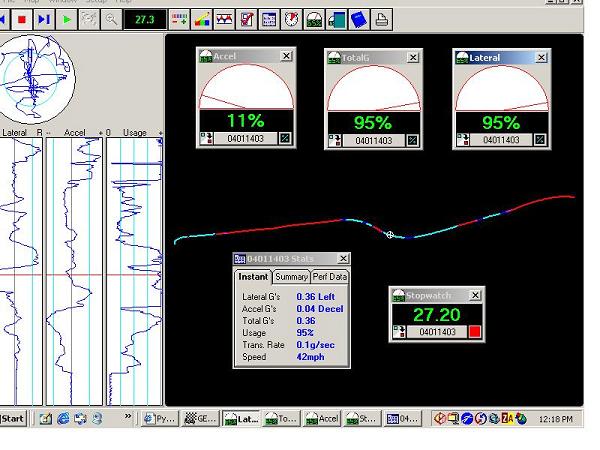Click the gauge meter toolbar icon
600x450 pixels.
(313, 19)
